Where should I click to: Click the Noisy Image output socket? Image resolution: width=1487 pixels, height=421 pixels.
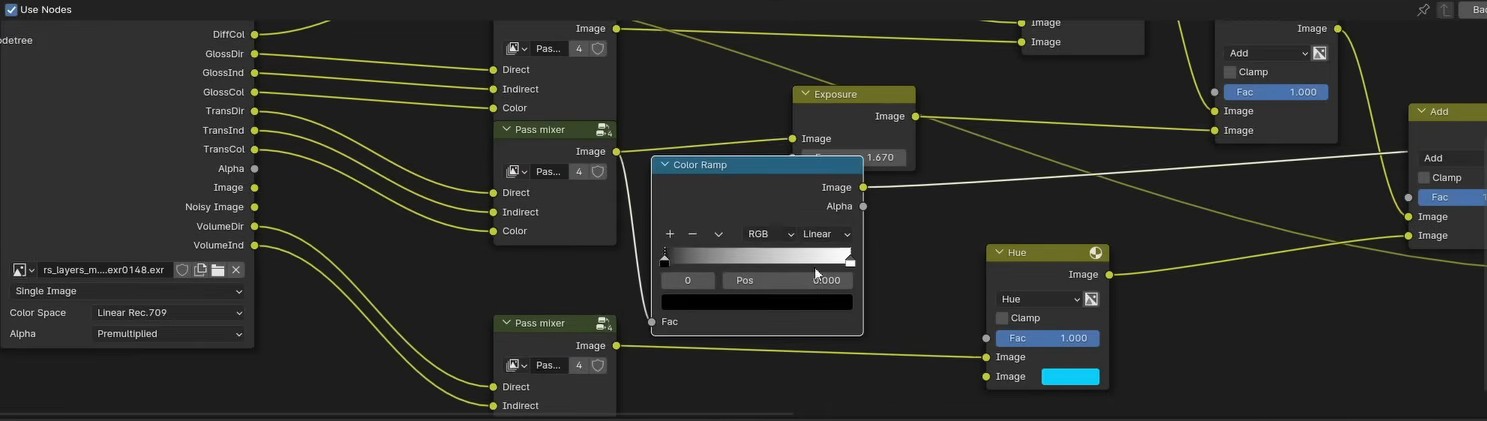[254, 207]
